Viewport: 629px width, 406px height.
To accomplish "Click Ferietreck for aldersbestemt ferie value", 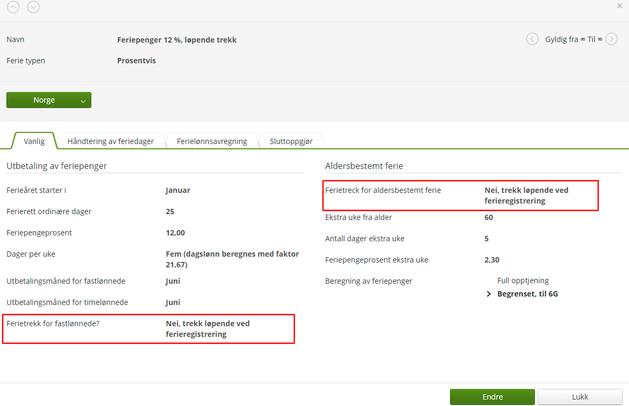I will coord(526,195).
